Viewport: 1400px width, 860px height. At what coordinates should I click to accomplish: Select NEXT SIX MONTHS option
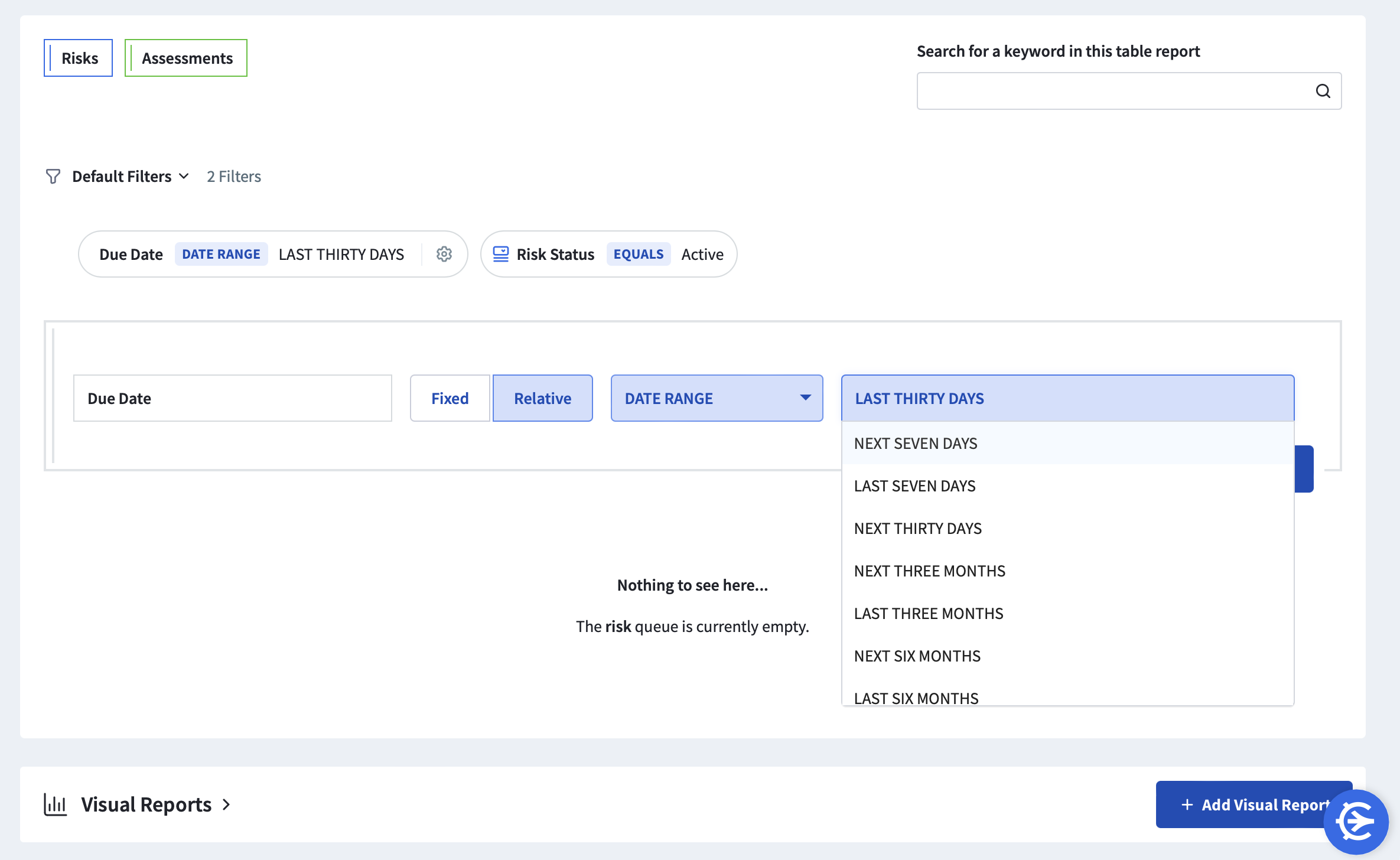click(916, 656)
